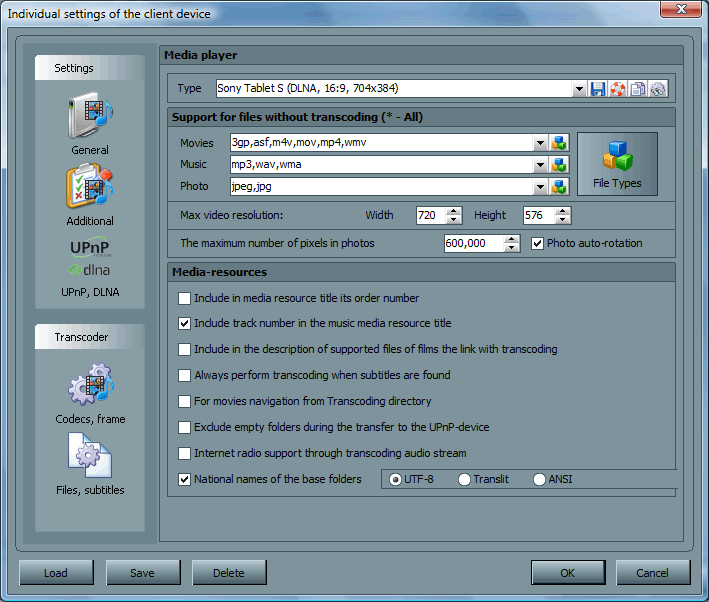The image size is (709, 602).
Task: Click the file types cubes icon for Movies
Action: pos(559,142)
